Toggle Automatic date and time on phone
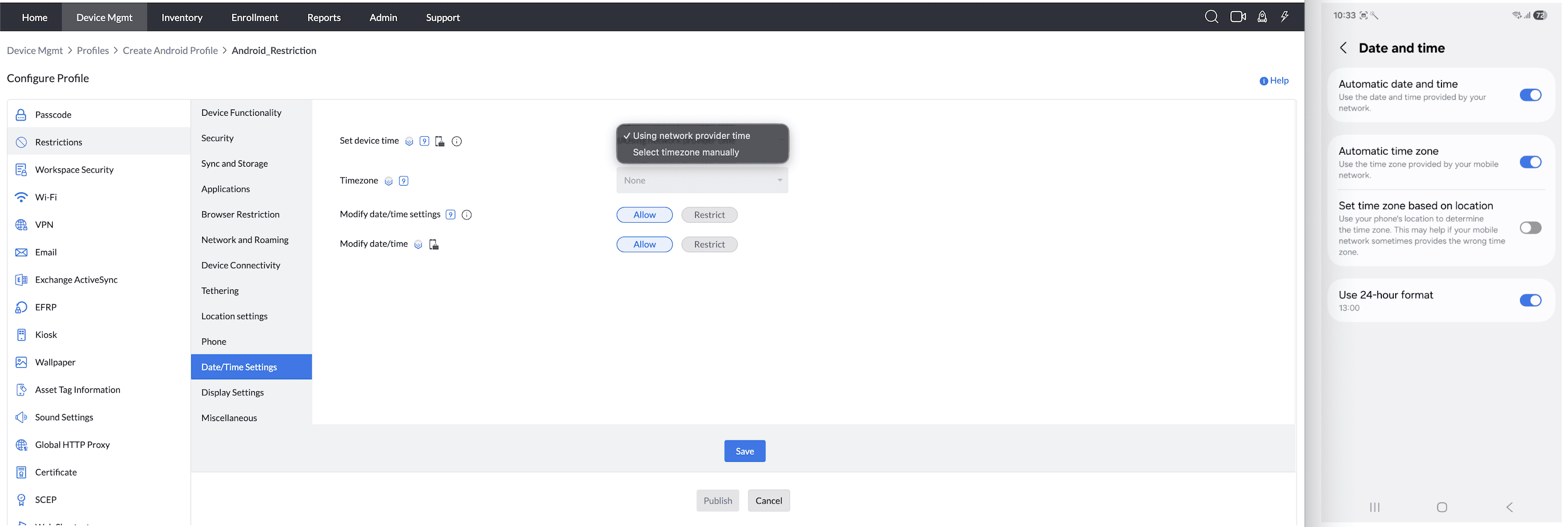This screenshot has height=527, width=1568. click(x=1530, y=95)
